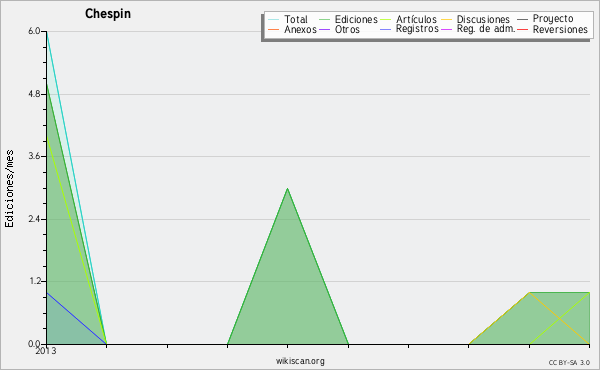The height and width of the screenshot is (370, 600).
Task: Click the 3.6 y-axis label
Action: [34, 156]
